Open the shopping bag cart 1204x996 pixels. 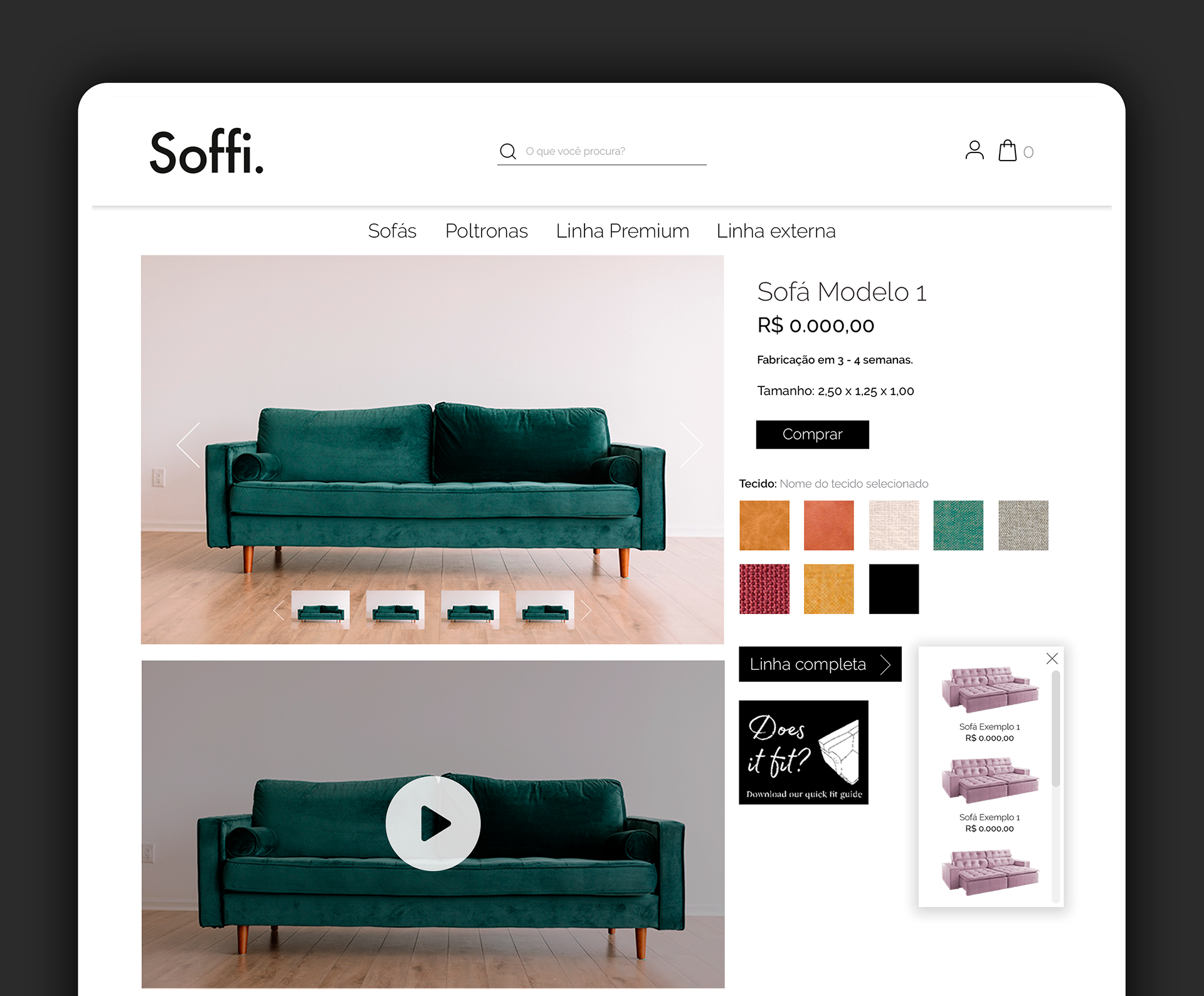point(1007,151)
